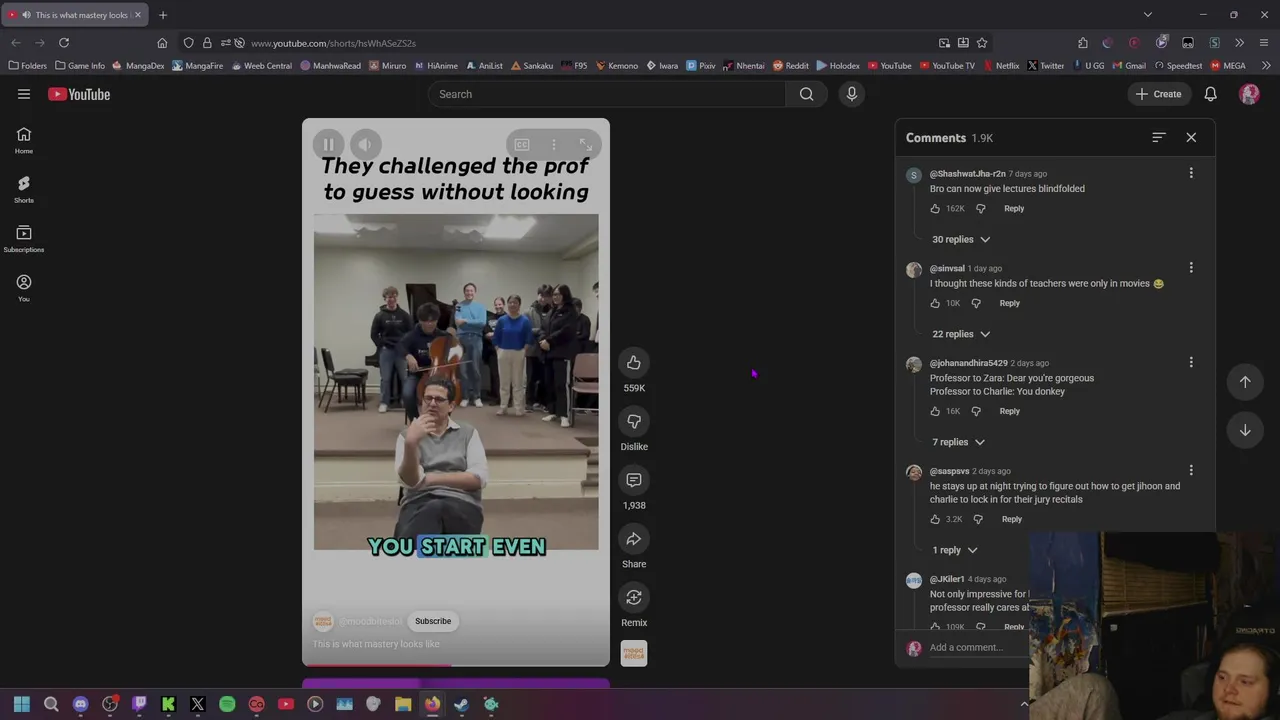Reply to the saspsvs comment
This screenshot has height=720, width=1280.
[1012, 519]
